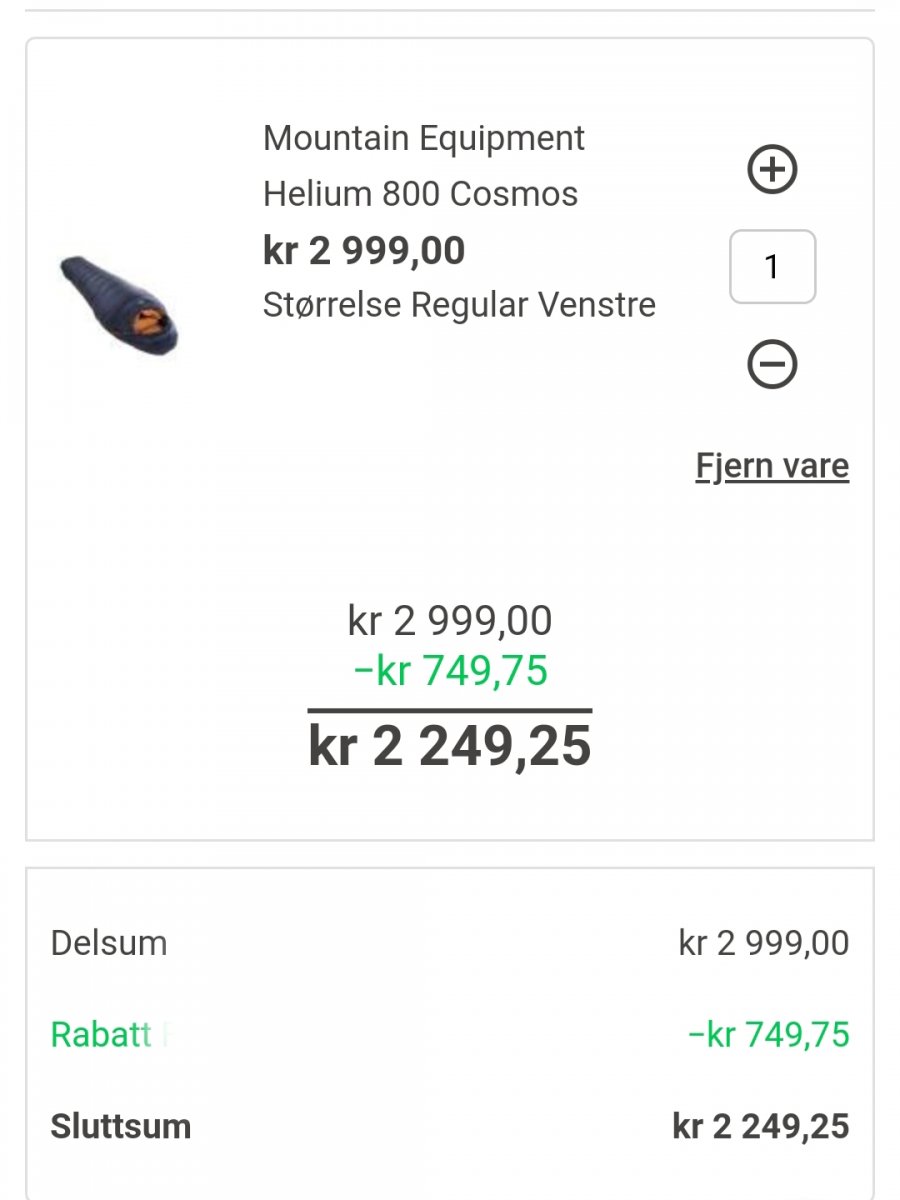Click the Delsum label
The width and height of the screenshot is (900, 1200).
(x=109, y=943)
